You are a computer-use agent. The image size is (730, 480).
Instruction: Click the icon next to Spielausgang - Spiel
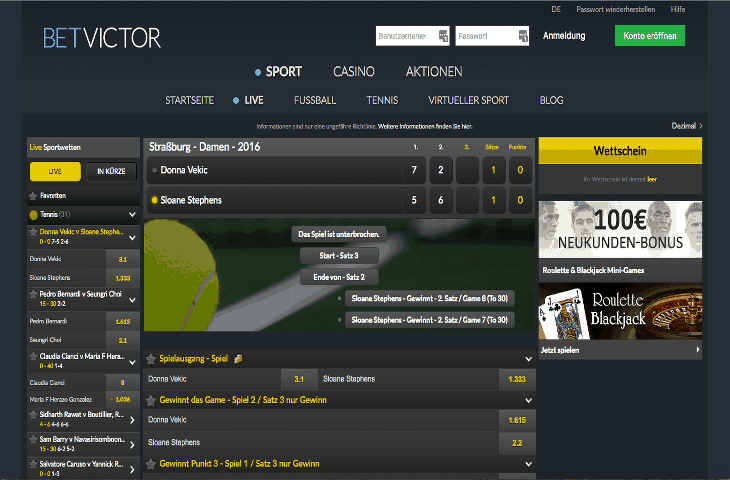pos(238,359)
